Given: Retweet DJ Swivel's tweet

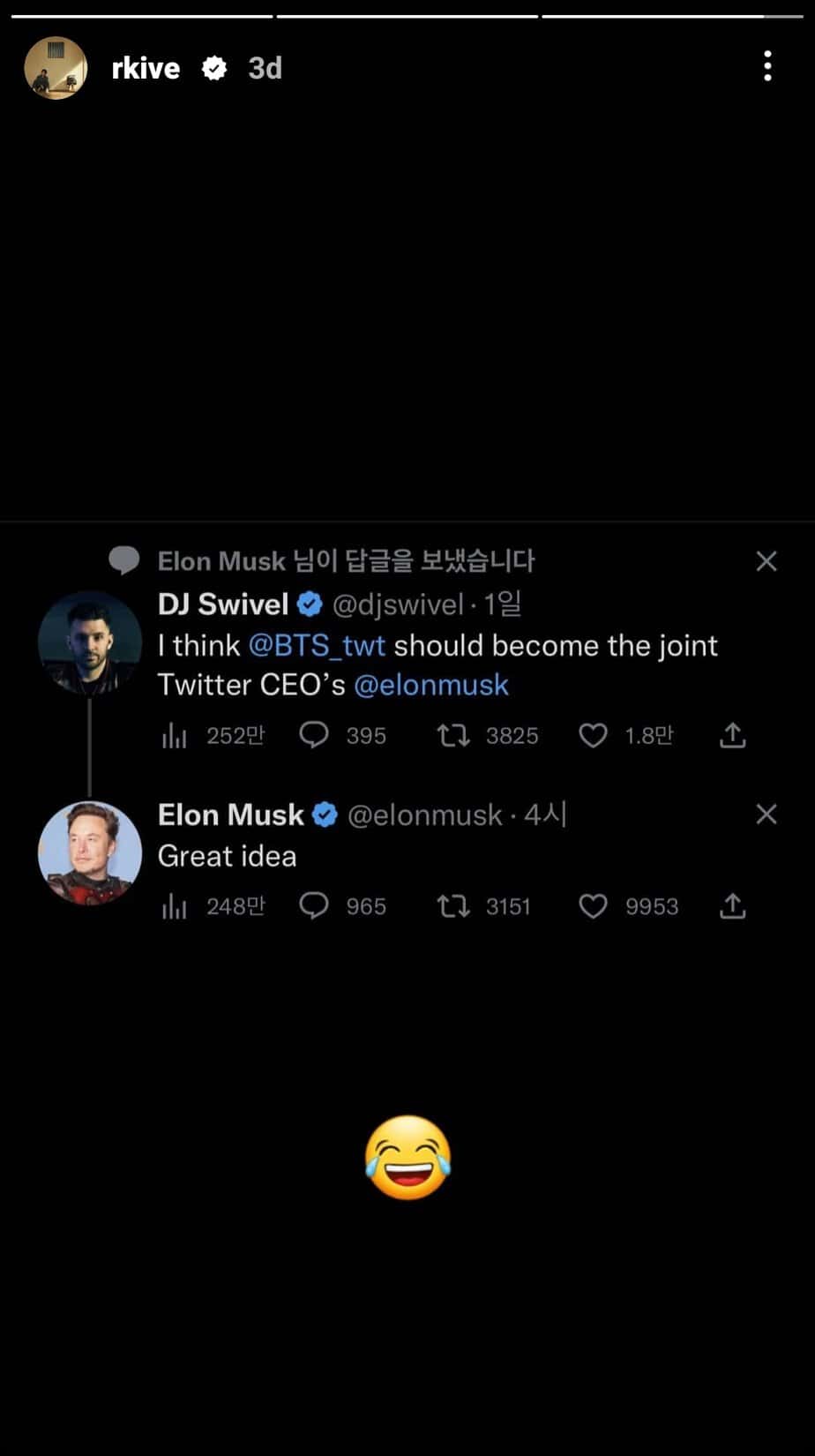Looking at the screenshot, I should [453, 735].
